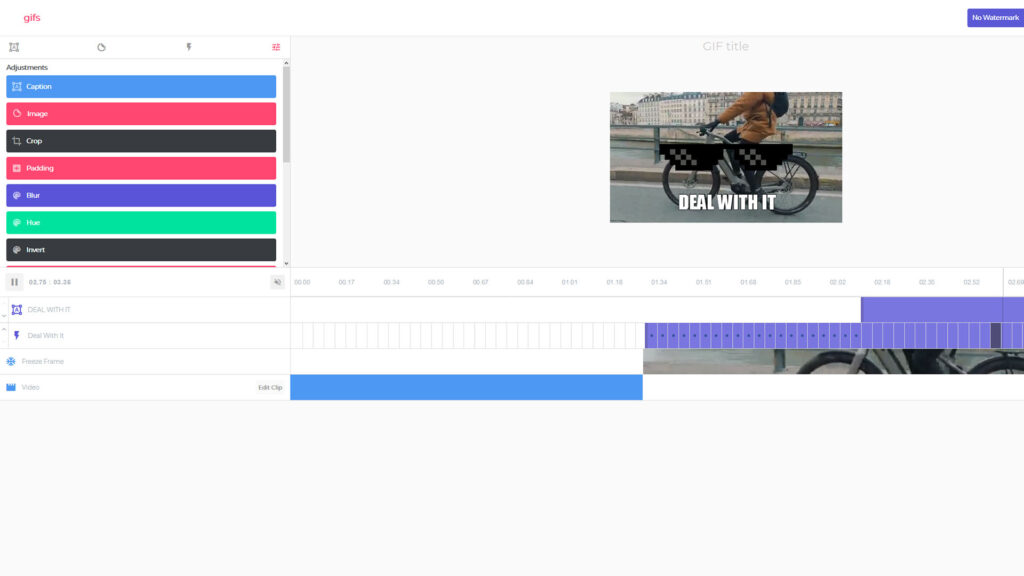Click the Adjustments heading text
The image size is (1024, 576).
pos(27,67)
